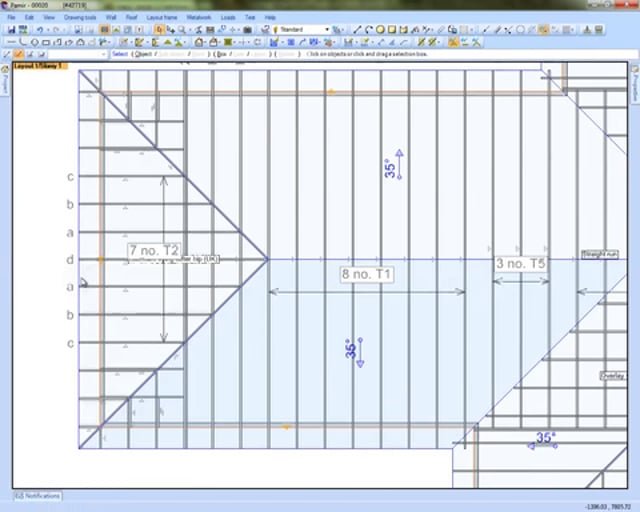Image resolution: width=640 pixels, height=512 pixels.
Task: Click the crossed tools icon ending second toolbar
Action: pos(476,42)
